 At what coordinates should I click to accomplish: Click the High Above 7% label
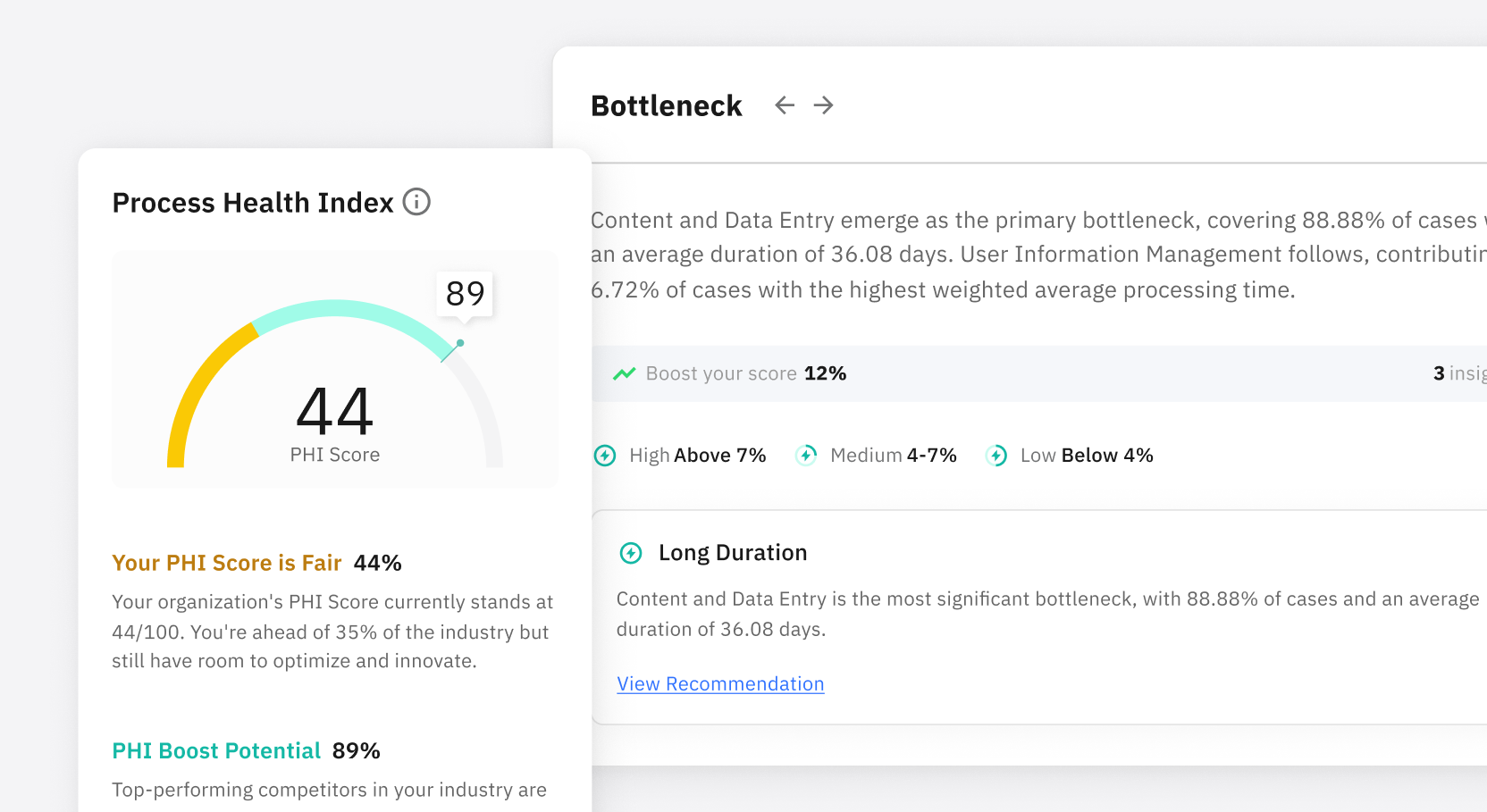tap(698, 456)
